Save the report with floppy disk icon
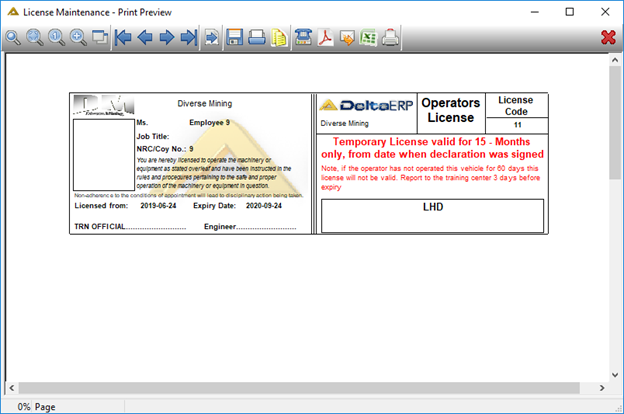Image resolution: width=624 pixels, height=414 pixels. (x=234, y=37)
